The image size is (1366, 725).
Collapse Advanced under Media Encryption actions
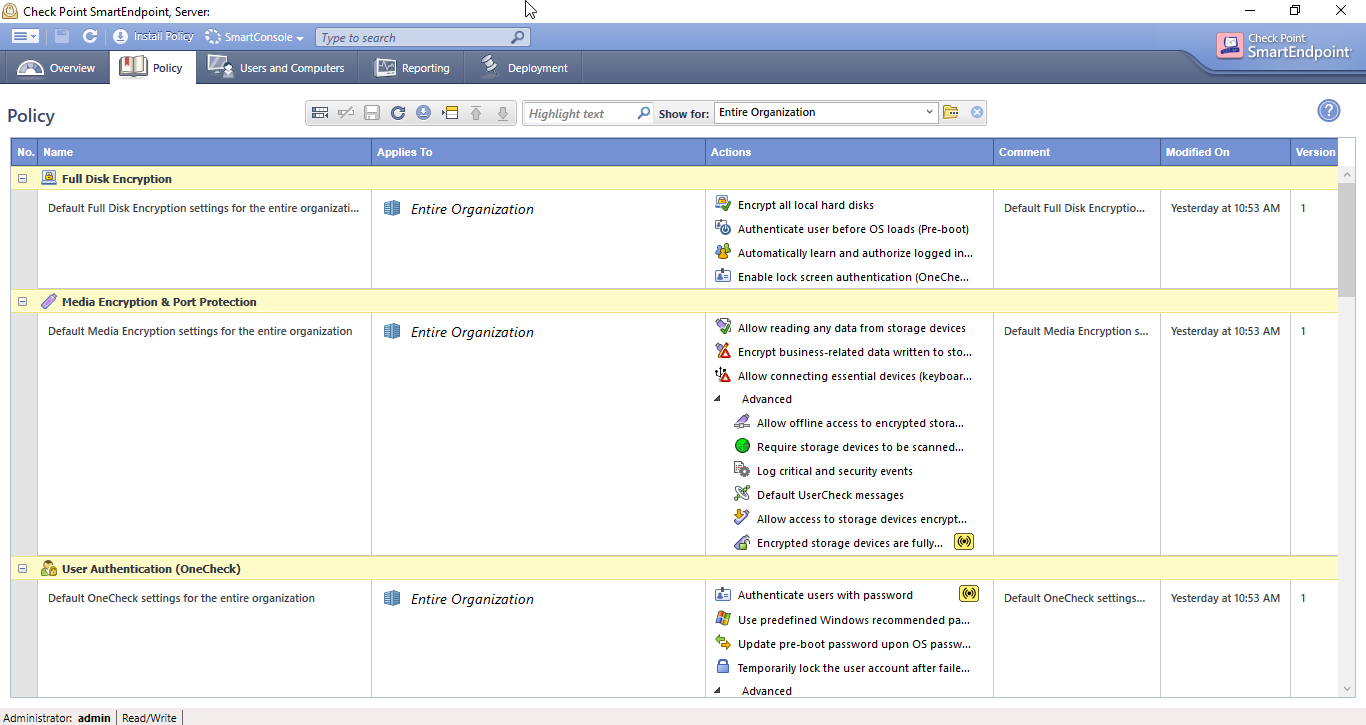point(718,399)
